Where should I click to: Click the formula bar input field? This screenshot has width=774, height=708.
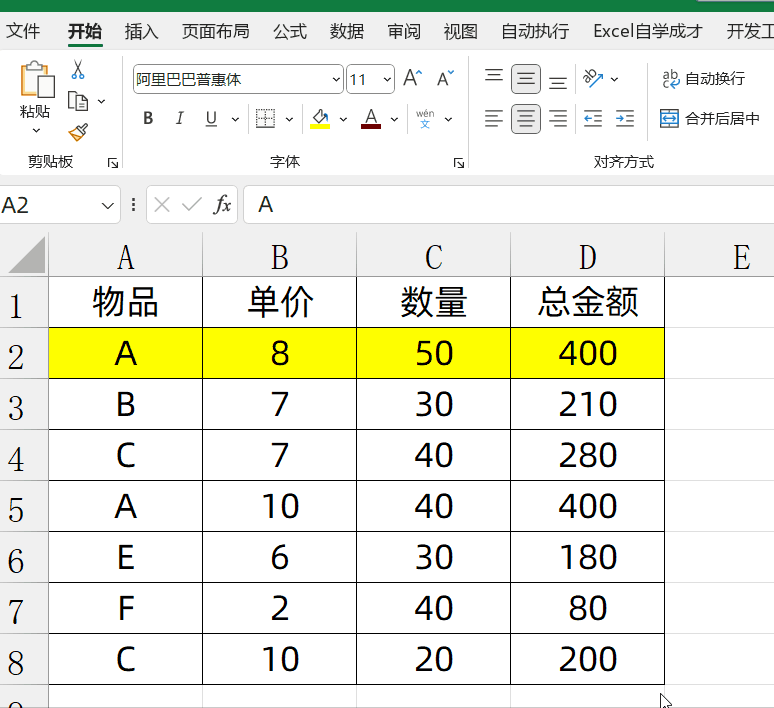tap(508, 204)
